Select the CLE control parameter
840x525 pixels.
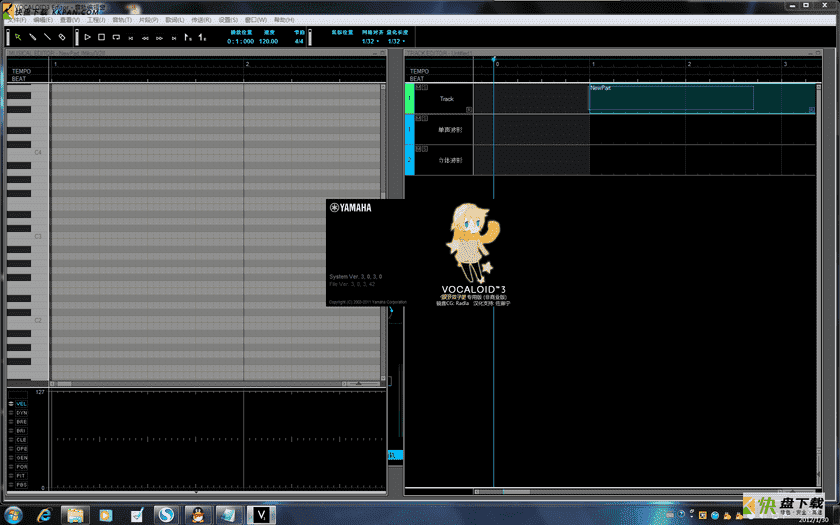(21, 440)
